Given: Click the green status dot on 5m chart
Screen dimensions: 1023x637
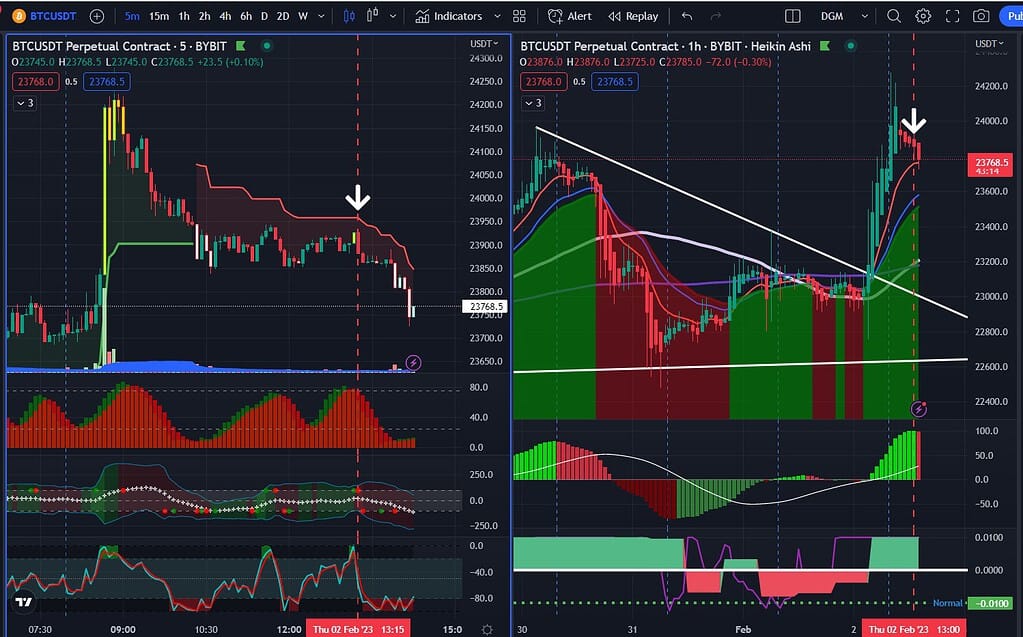Looking at the screenshot, I should pyautogui.click(x=267, y=46).
